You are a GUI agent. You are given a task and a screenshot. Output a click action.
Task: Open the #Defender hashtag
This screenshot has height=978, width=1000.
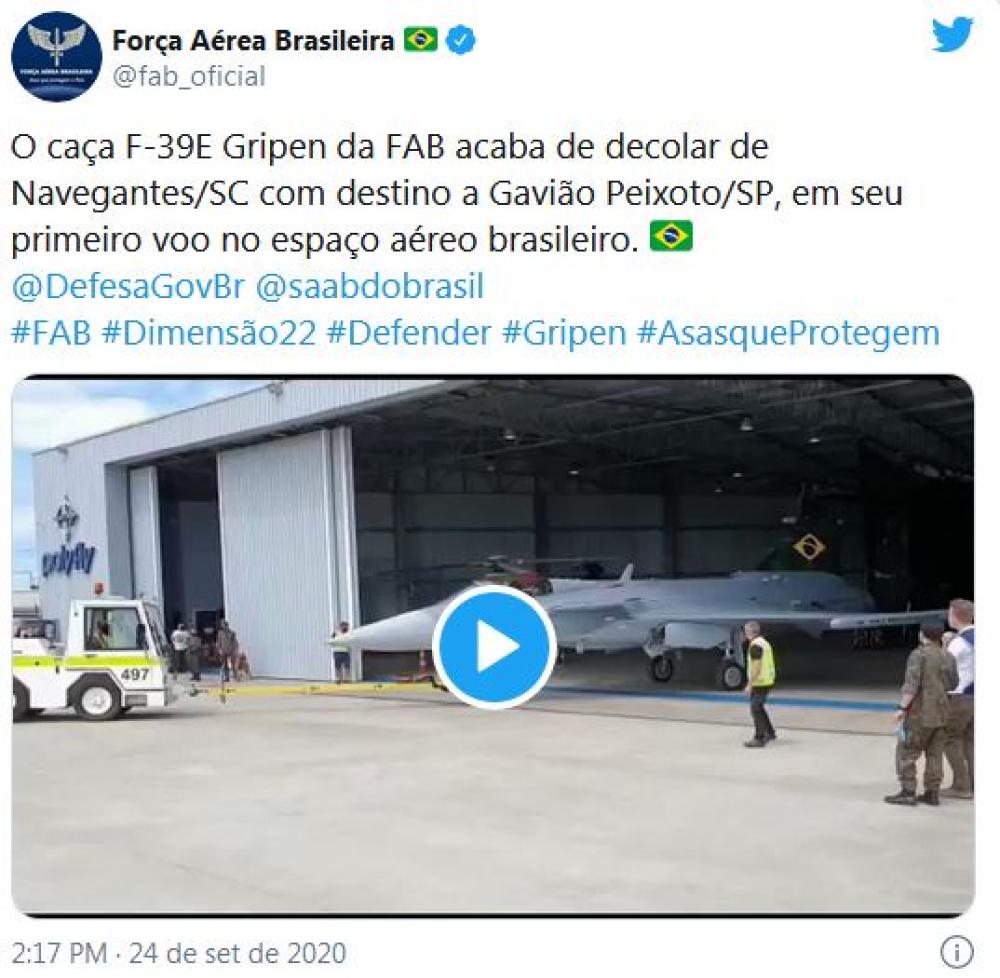click(409, 333)
